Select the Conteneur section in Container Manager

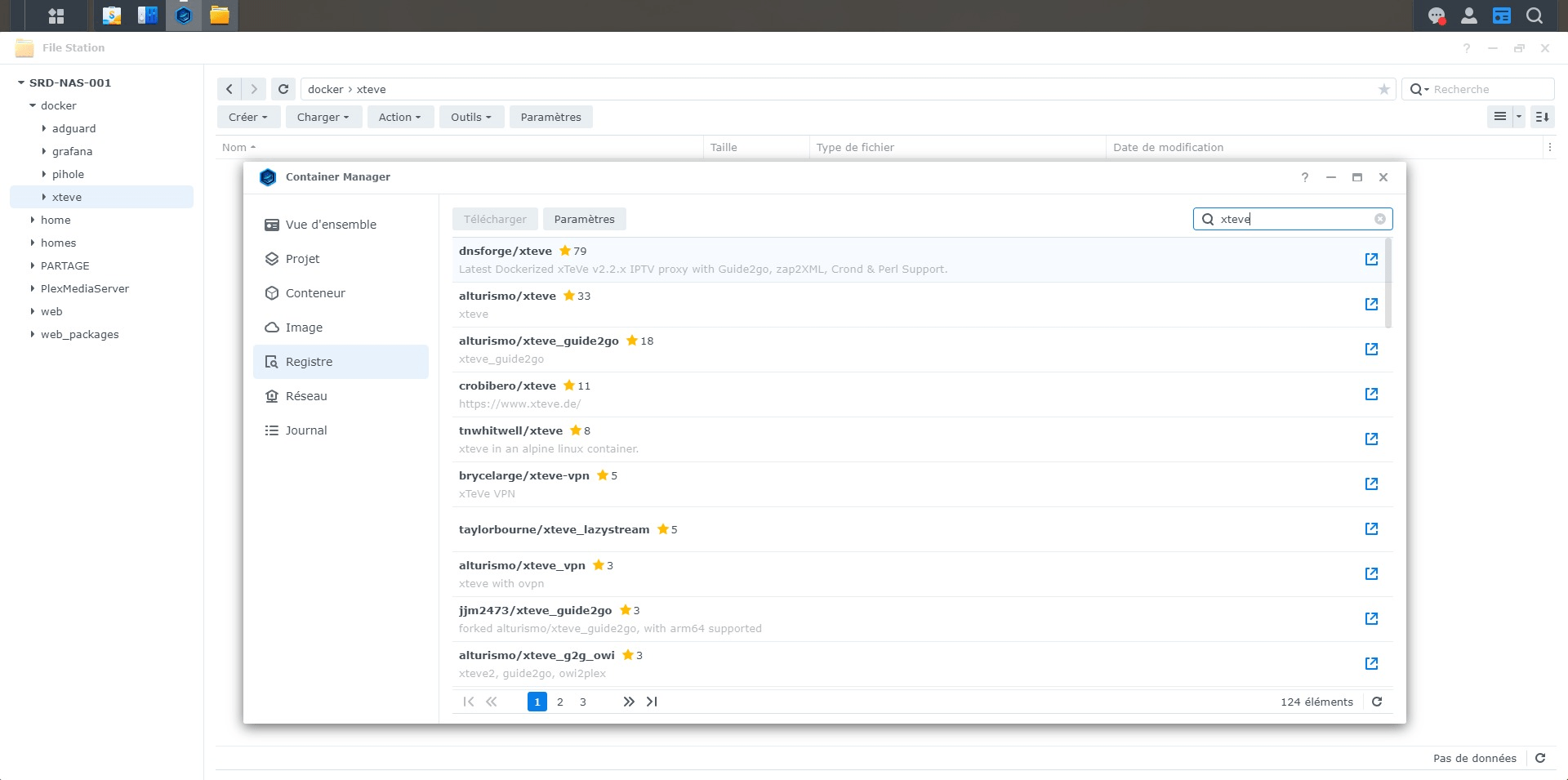[314, 292]
